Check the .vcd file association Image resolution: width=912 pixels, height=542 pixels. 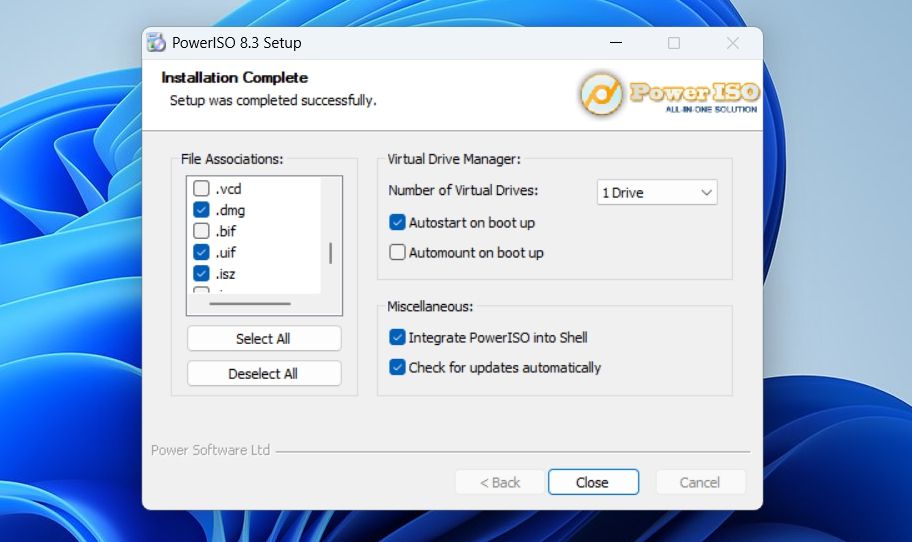[x=201, y=188]
